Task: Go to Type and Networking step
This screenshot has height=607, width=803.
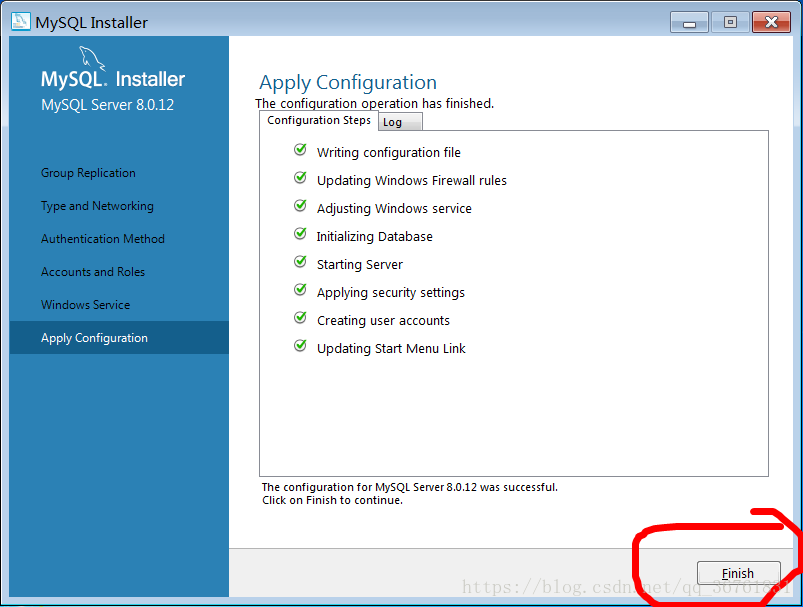Action: (97, 206)
